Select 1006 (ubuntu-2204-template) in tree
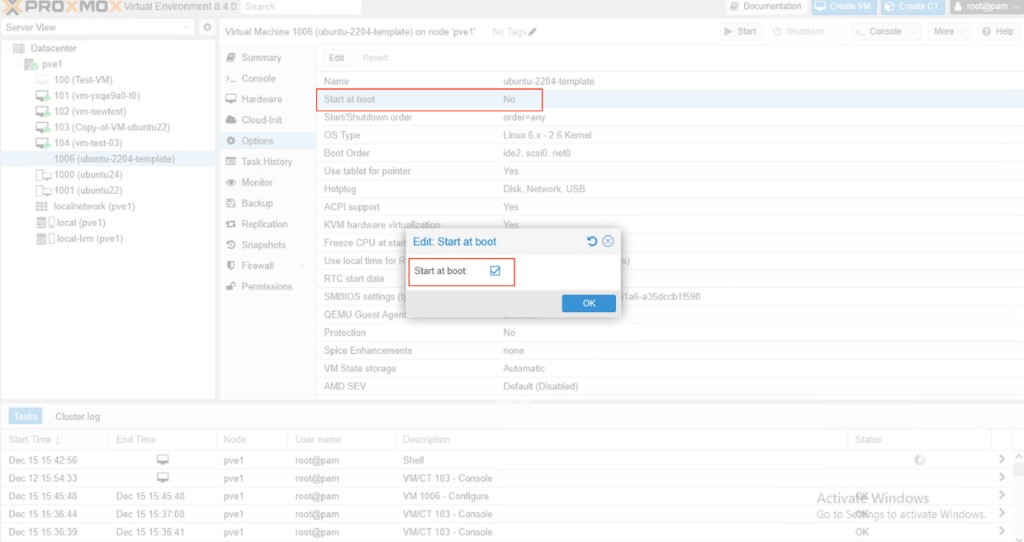This screenshot has height=542, width=1024. click(x=114, y=159)
